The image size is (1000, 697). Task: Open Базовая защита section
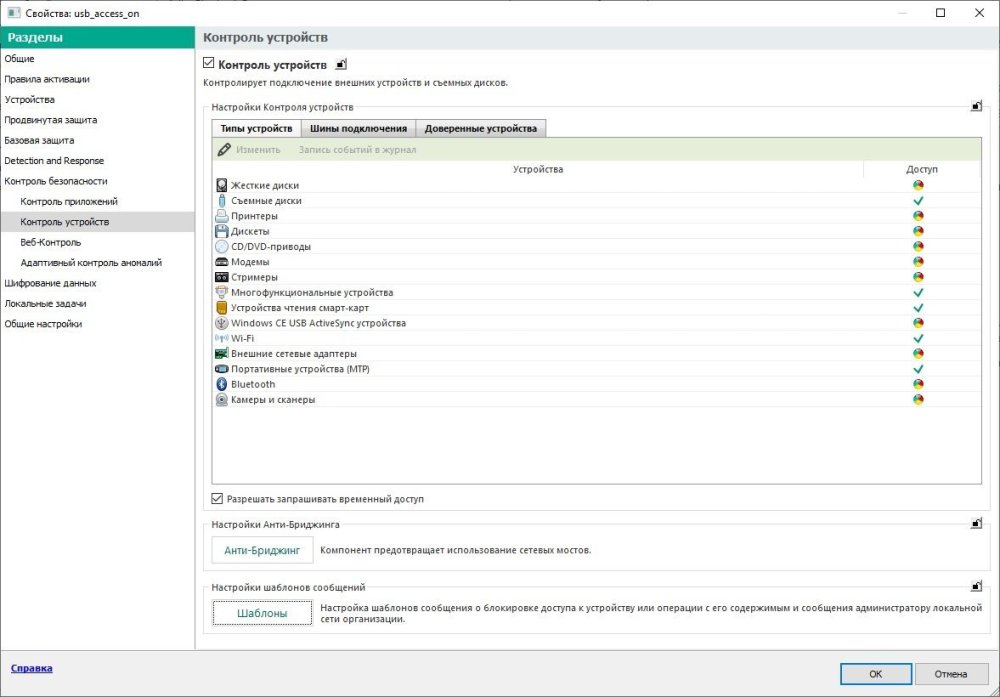pos(39,140)
